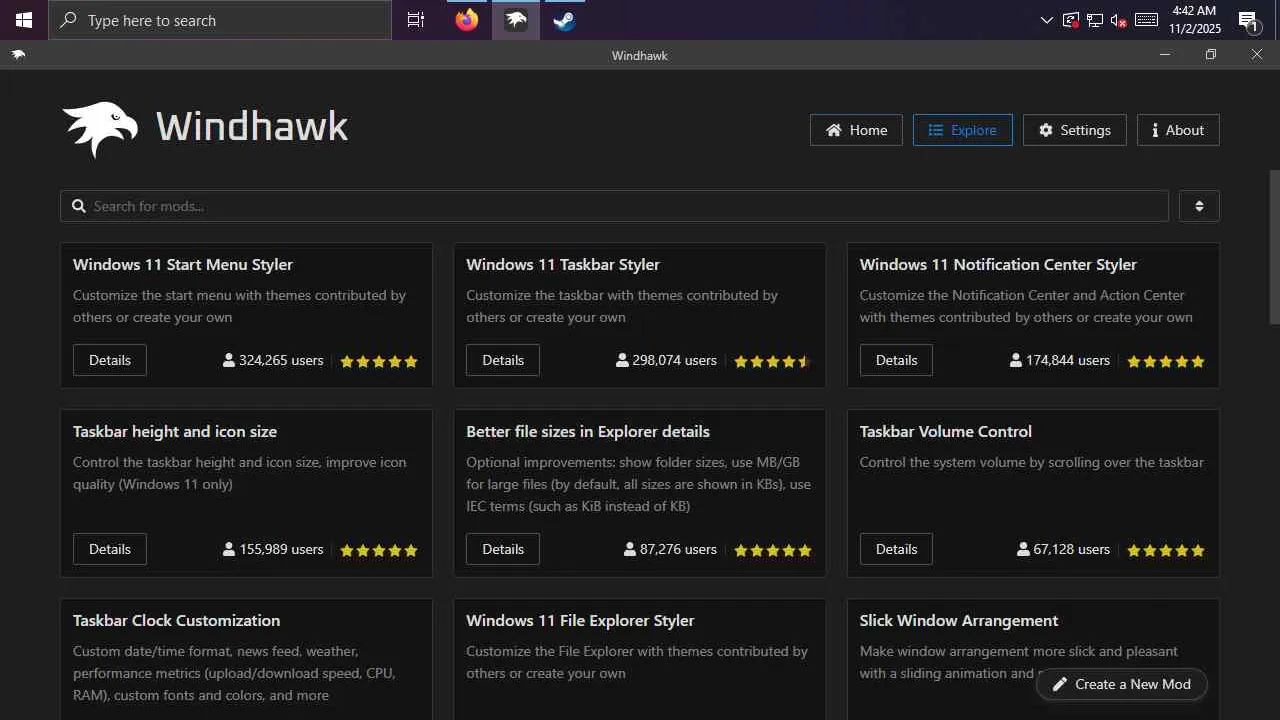The height and width of the screenshot is (720, 1280).
Task: Click the Windows 11 Start Menu Styler title
Action: pos(183,265)
